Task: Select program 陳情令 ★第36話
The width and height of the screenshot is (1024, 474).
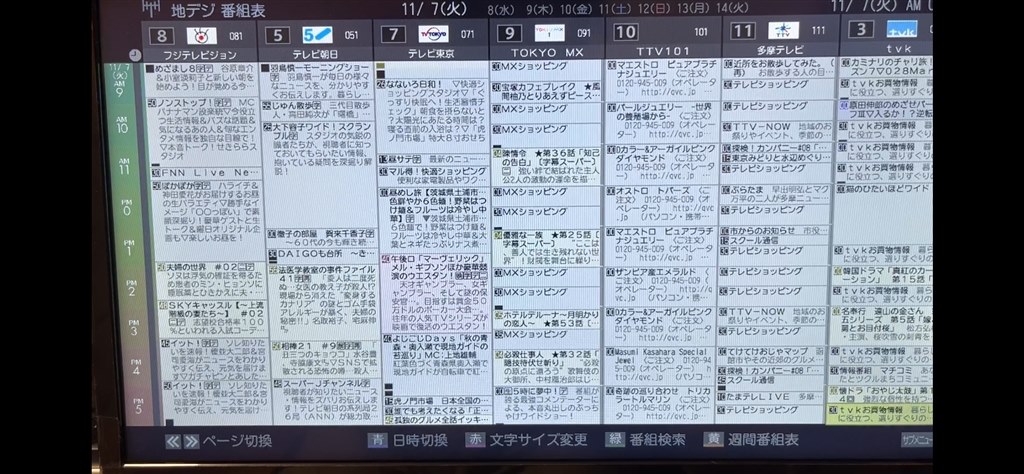Action: [x=547, y=166]
